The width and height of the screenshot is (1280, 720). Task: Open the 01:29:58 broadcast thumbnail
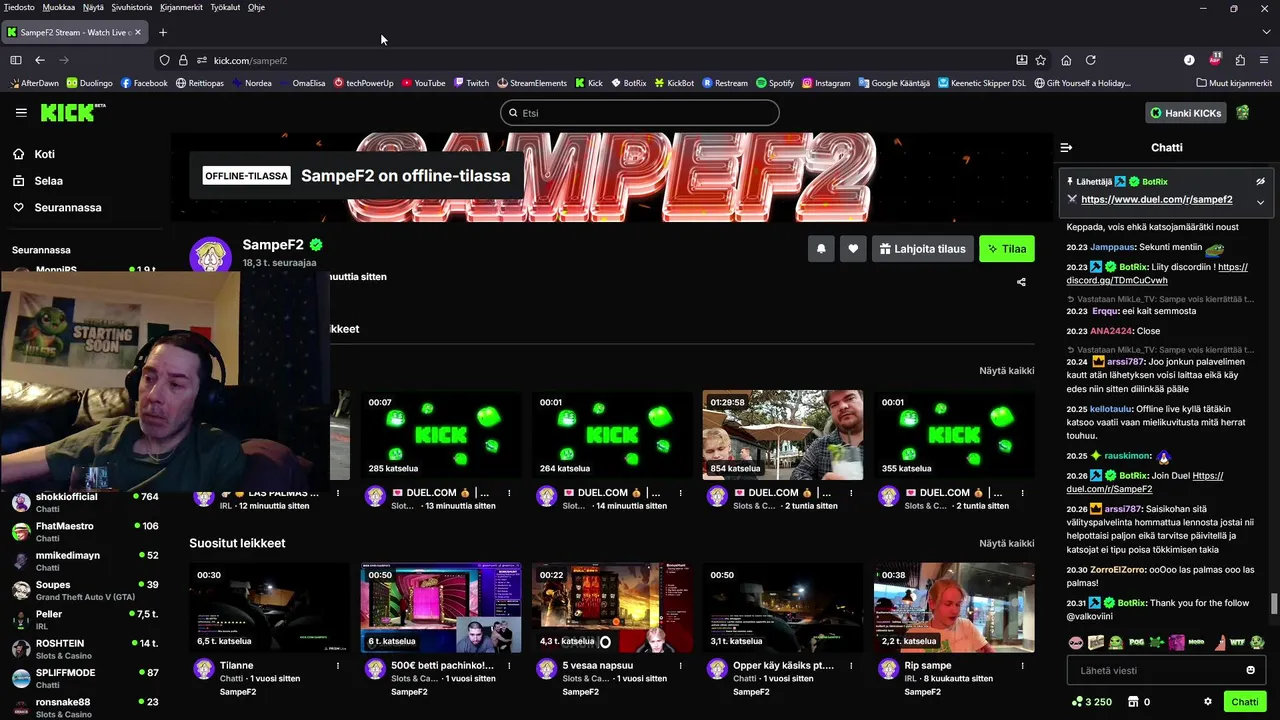[783, 435]
